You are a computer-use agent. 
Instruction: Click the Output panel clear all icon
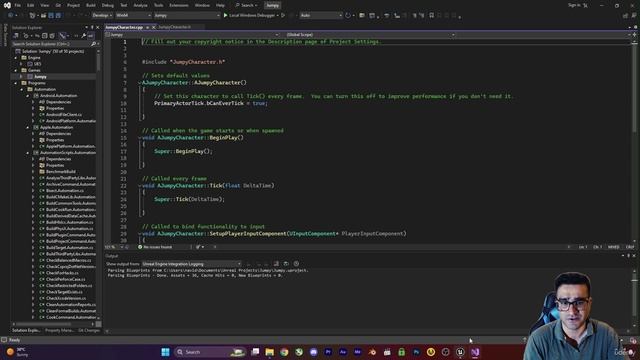click(276, 264)
